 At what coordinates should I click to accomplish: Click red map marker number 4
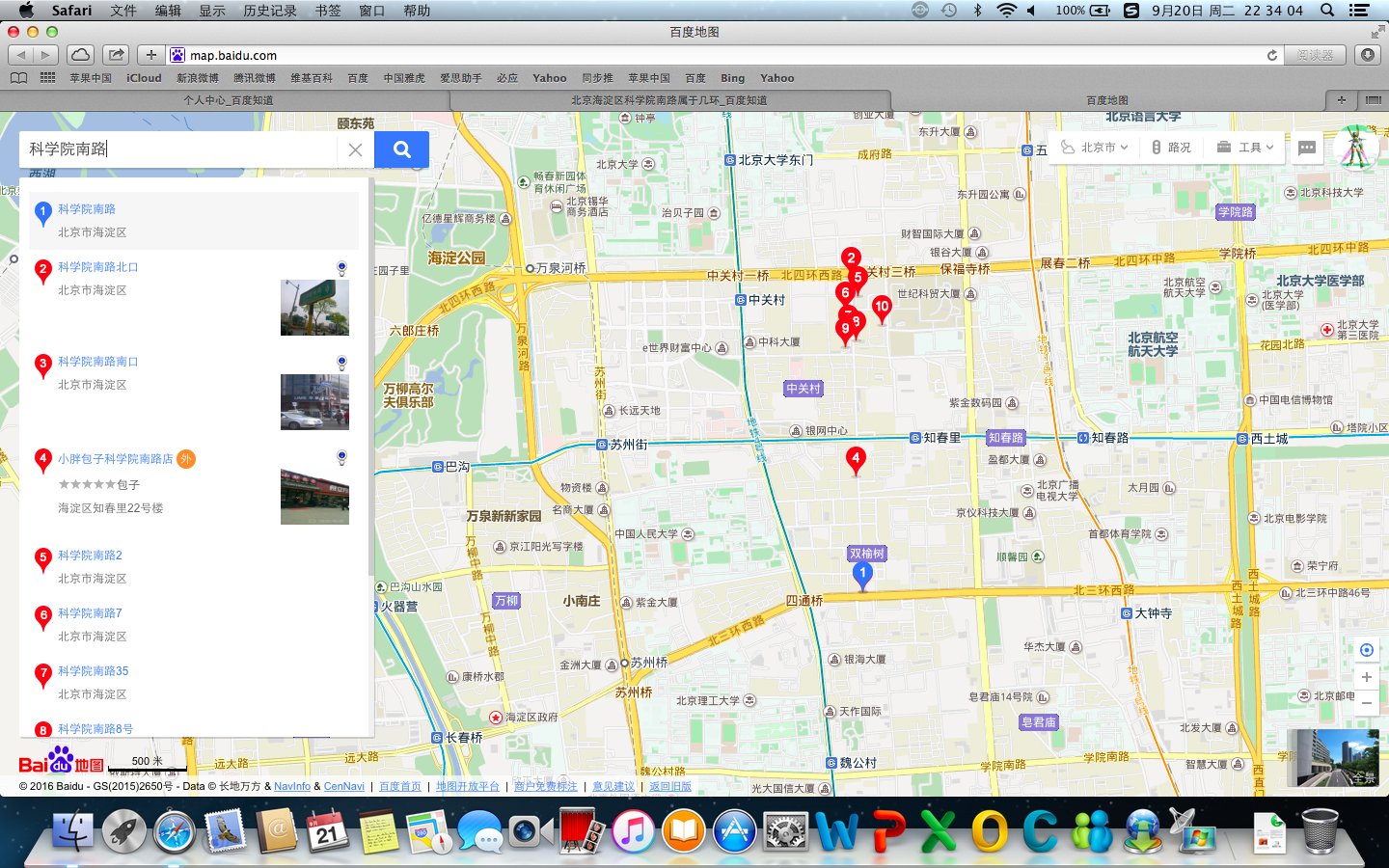(x=856, y=459)
